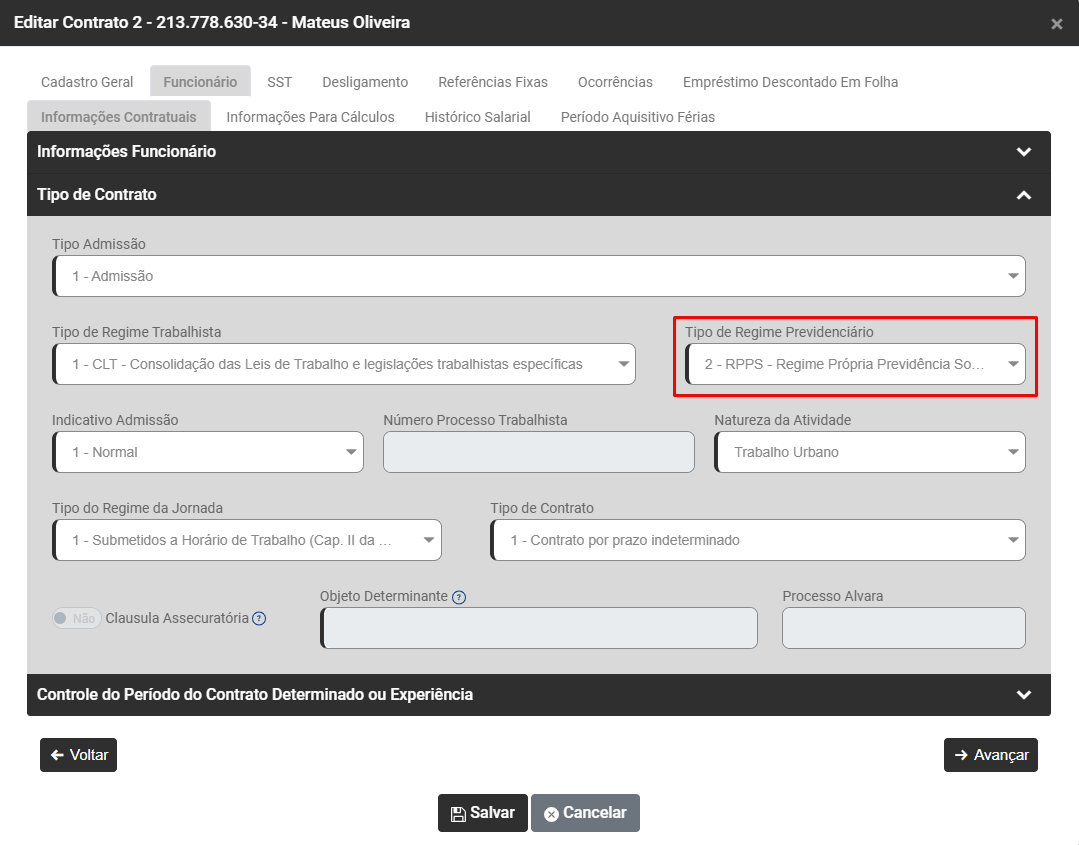Screen dimensions: 1079x845
Task: Open the Tipo Admissão dropdown
Action: 538,276
